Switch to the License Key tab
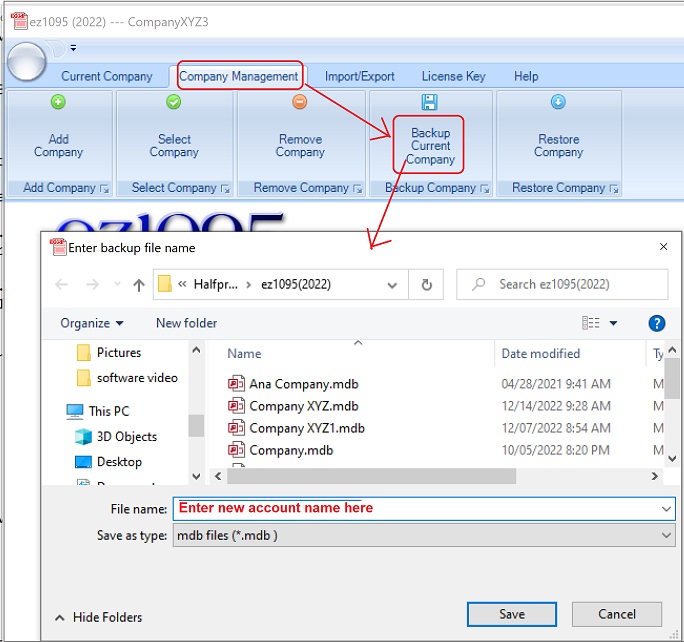 (453, 76)
